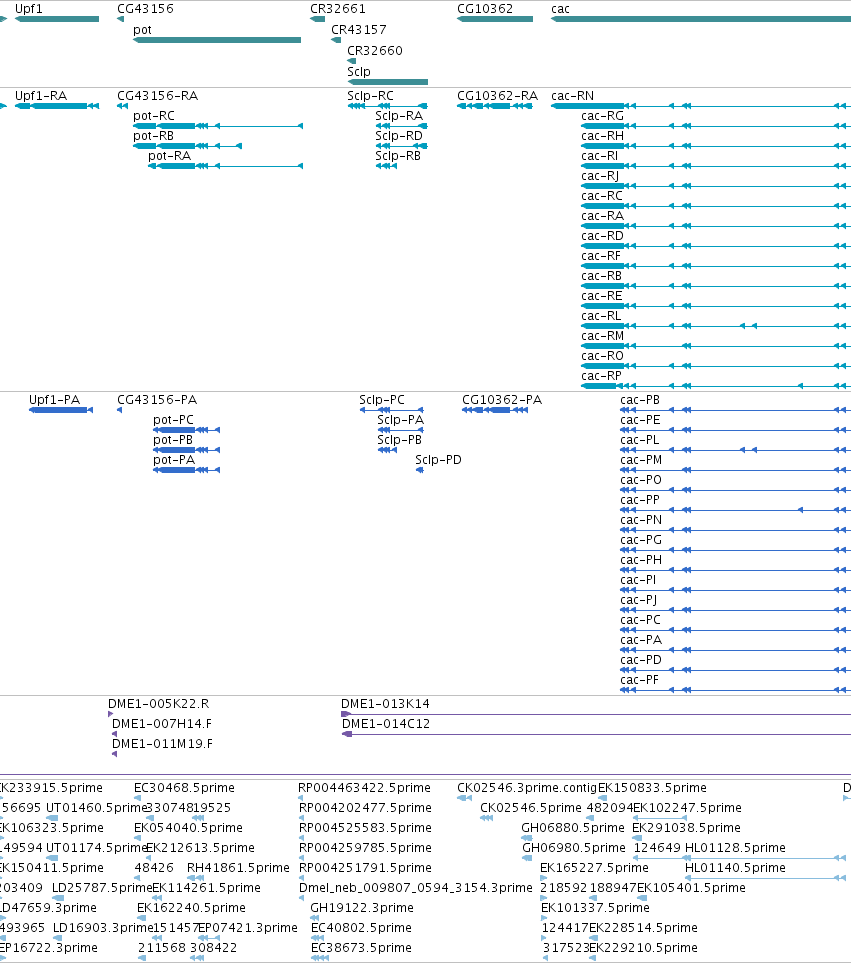The height and width of the screenshot is (963, 851).
Task: Click the cac-RG transcript label
Action: [602, 115]
